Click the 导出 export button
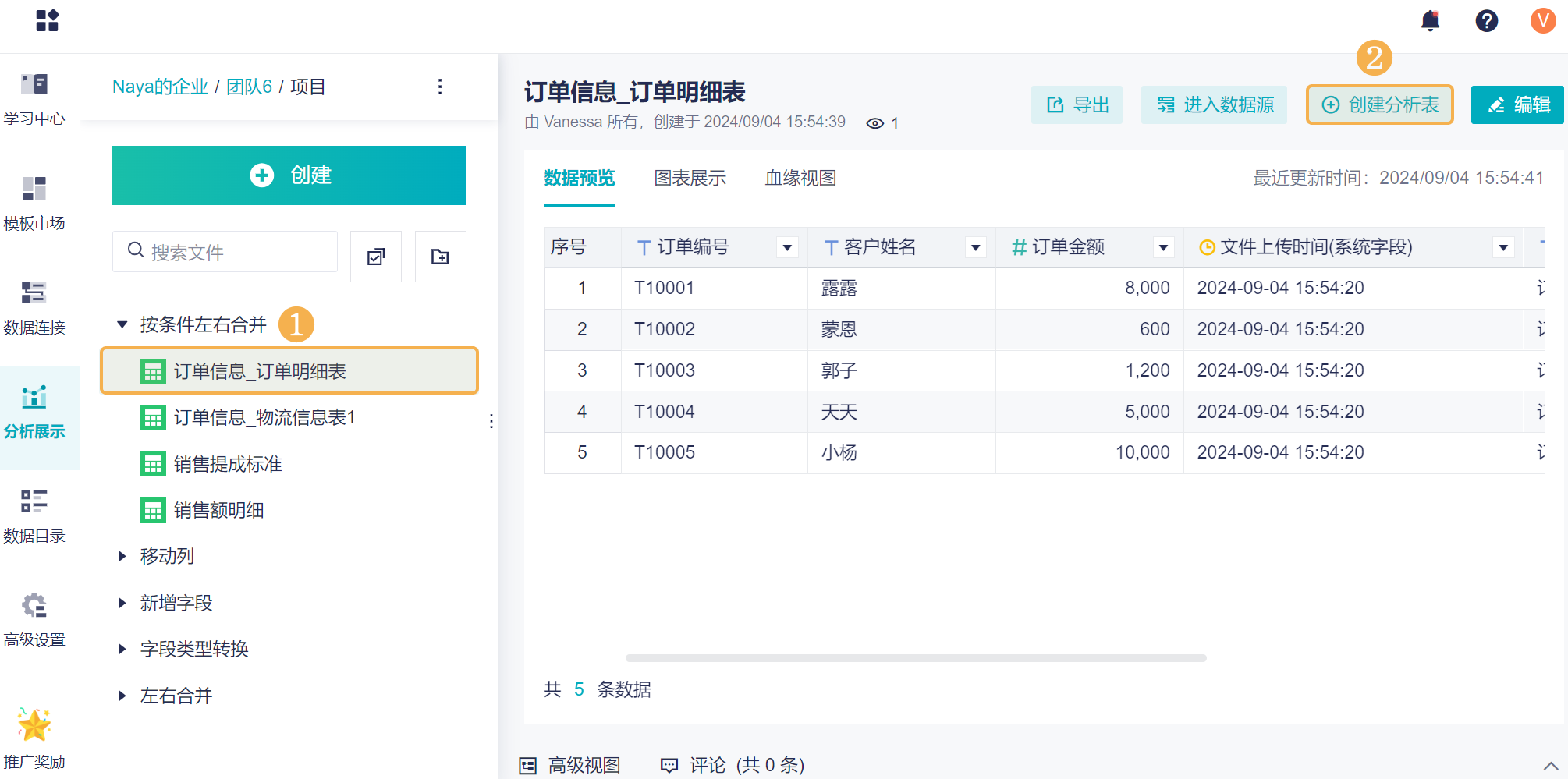1568x779 pixels. (x=1077, y=104)
